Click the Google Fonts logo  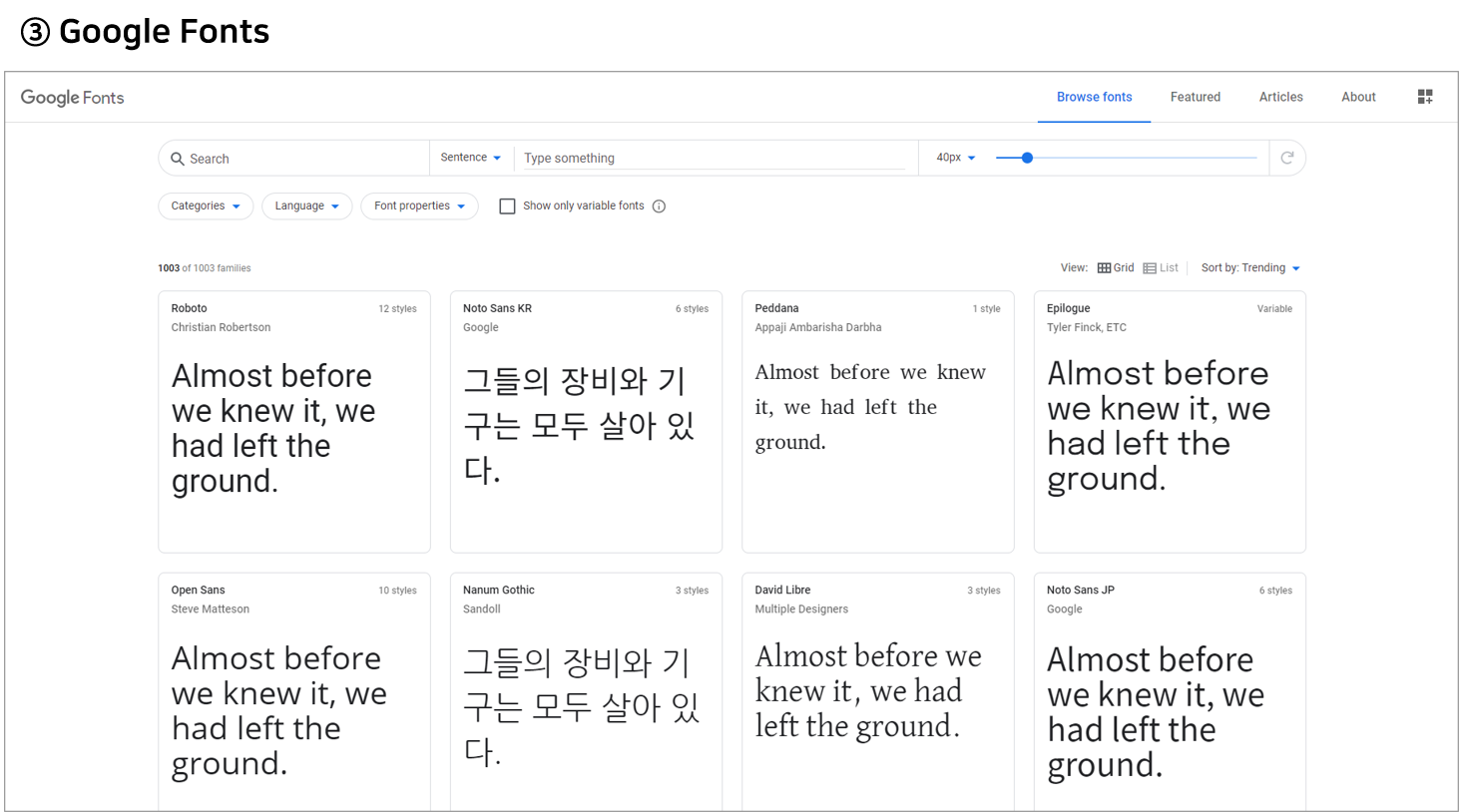pyautogui.click(x=72, y=97)
